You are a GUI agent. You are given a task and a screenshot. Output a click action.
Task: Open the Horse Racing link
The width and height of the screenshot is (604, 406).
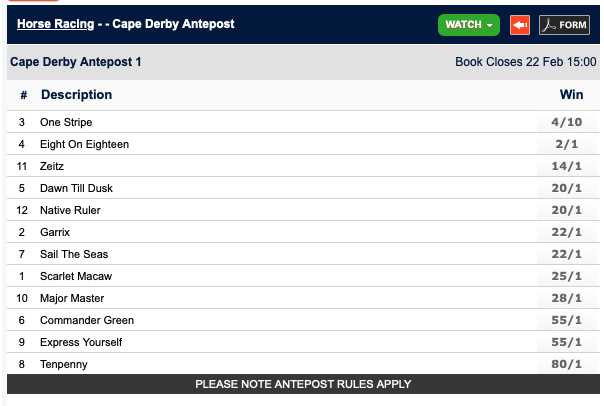[56, 24]
